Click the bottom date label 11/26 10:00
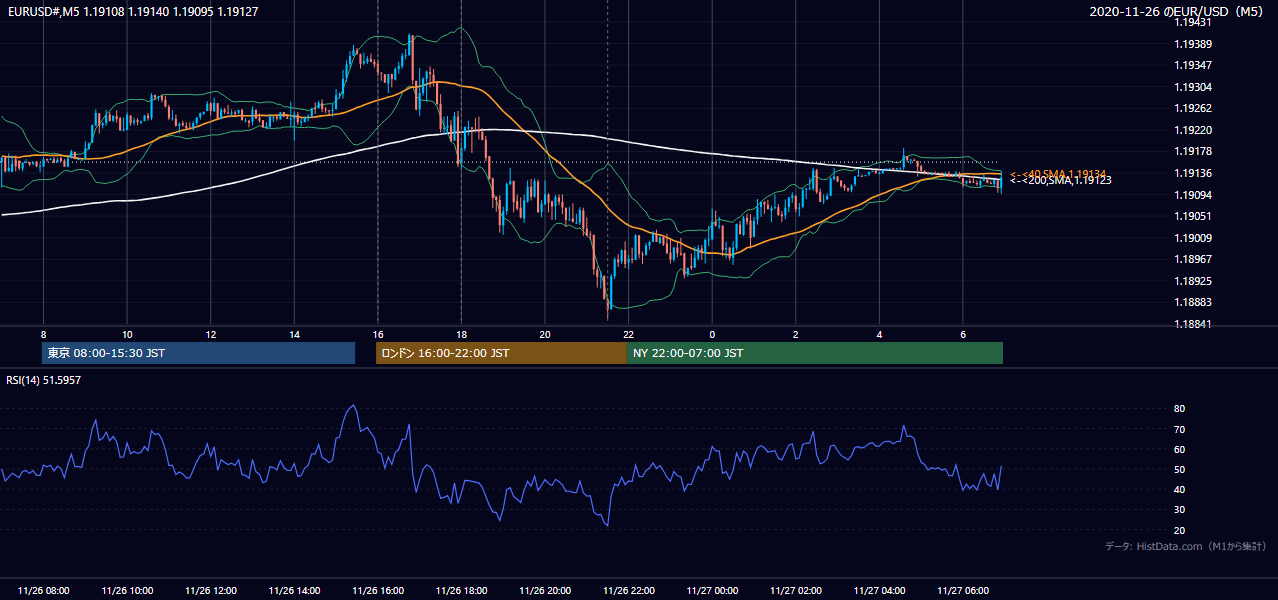Viewport: 1278px width, 600px height. 127,591
